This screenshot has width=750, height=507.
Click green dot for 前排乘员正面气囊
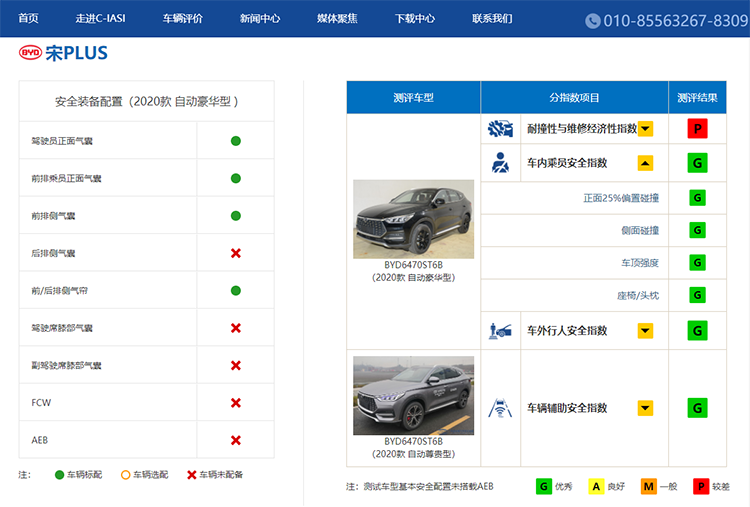pyautogui.click(x=236, y=178)
